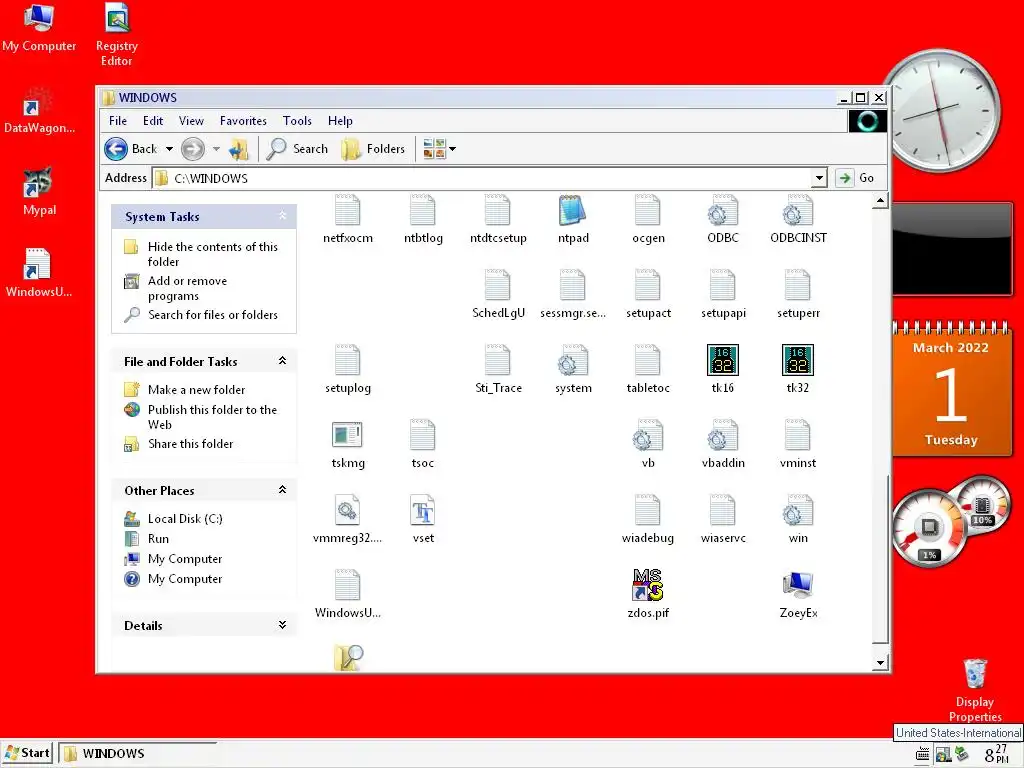Select the zdos.pif MS-DOS shortcut icon
This screenshot has height=768, width=1024.
(647, 584)
